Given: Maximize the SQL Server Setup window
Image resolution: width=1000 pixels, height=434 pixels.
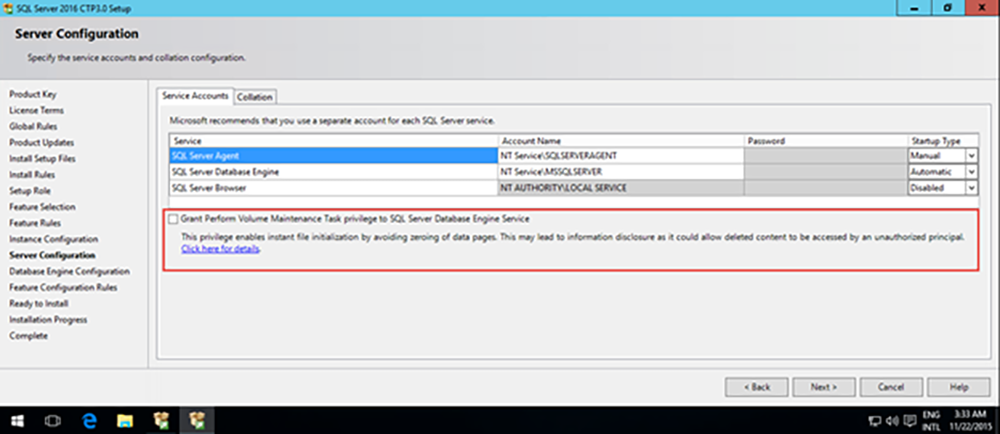Looking at the screenshot, I should 948,7.
